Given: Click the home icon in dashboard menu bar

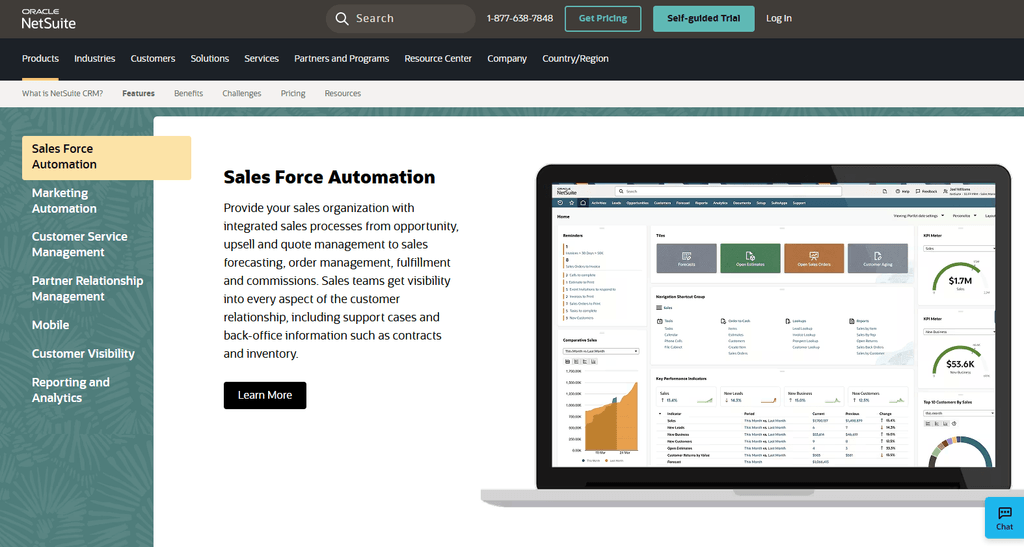Looking at the screenshot, I should coord(583,203).
